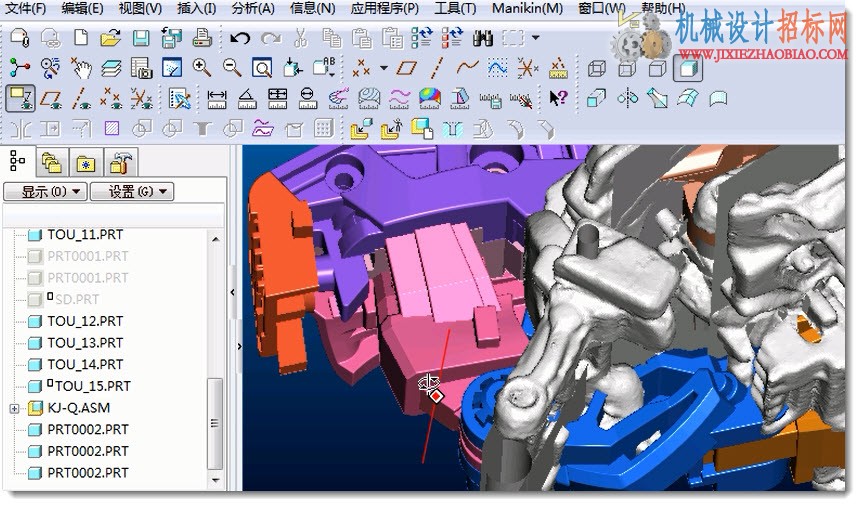The height and width of the screenshot is (506, 860).
Task: Open the 视图(V) menu
Action: [140, 8]
